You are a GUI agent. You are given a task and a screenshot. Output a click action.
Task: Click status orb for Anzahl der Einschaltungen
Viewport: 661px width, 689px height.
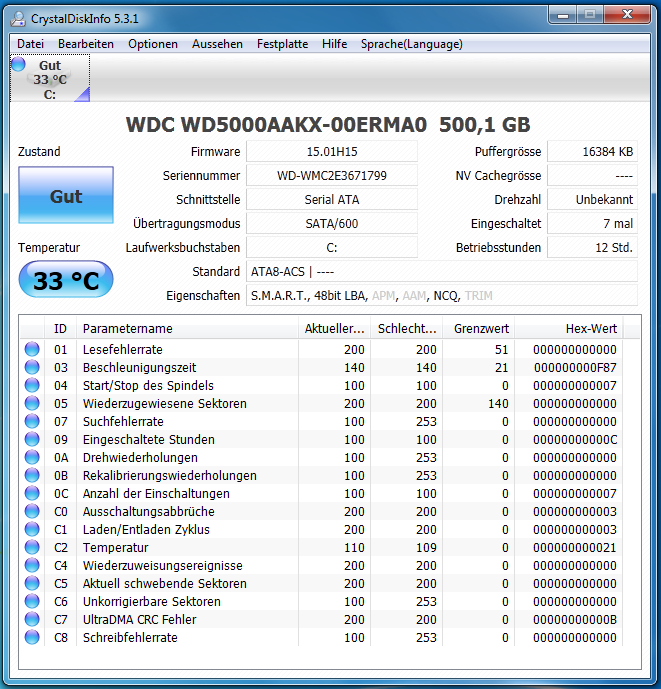(32, 493)
